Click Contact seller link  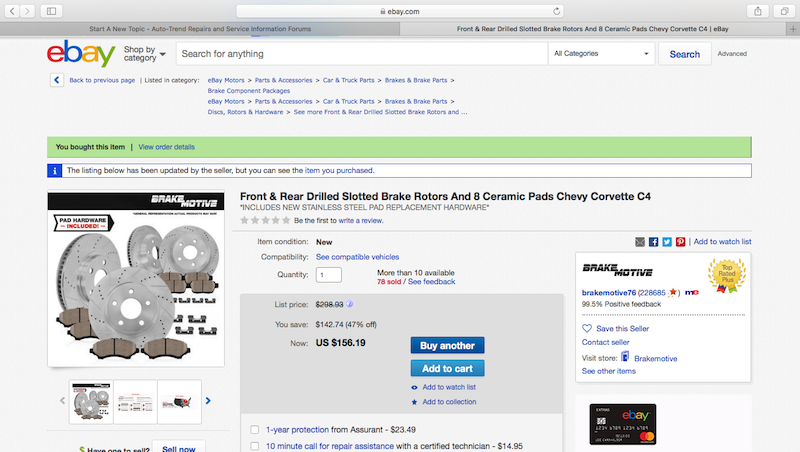pyautogui.click(x=606, y=342)
